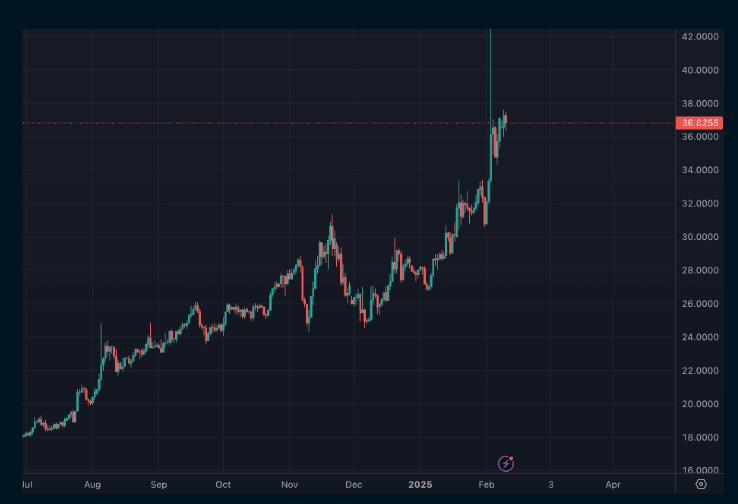Click the Aug label on time axis
The height and width of the screenshot is (504, 738).
(92, 484)
